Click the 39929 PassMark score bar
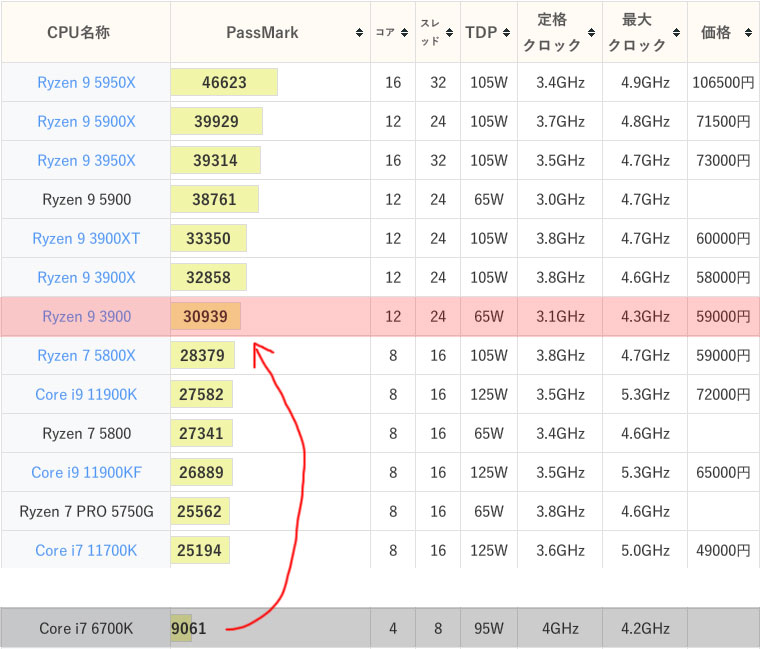This screenshot has height=649, width=760. (x=217, y=121)
